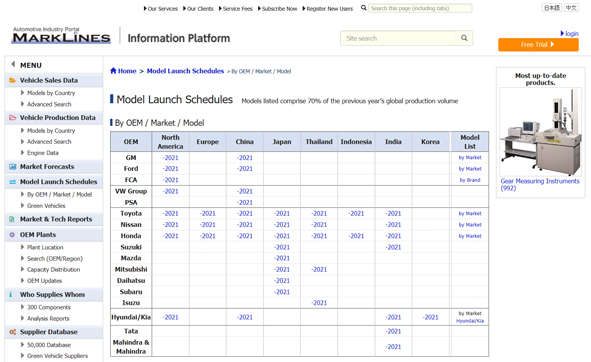Viewport: 591px width, 362px height.
Task: Click the Model Launch Schedules sidebar icon
Action: pyautogui.click(x=12, y=182)
